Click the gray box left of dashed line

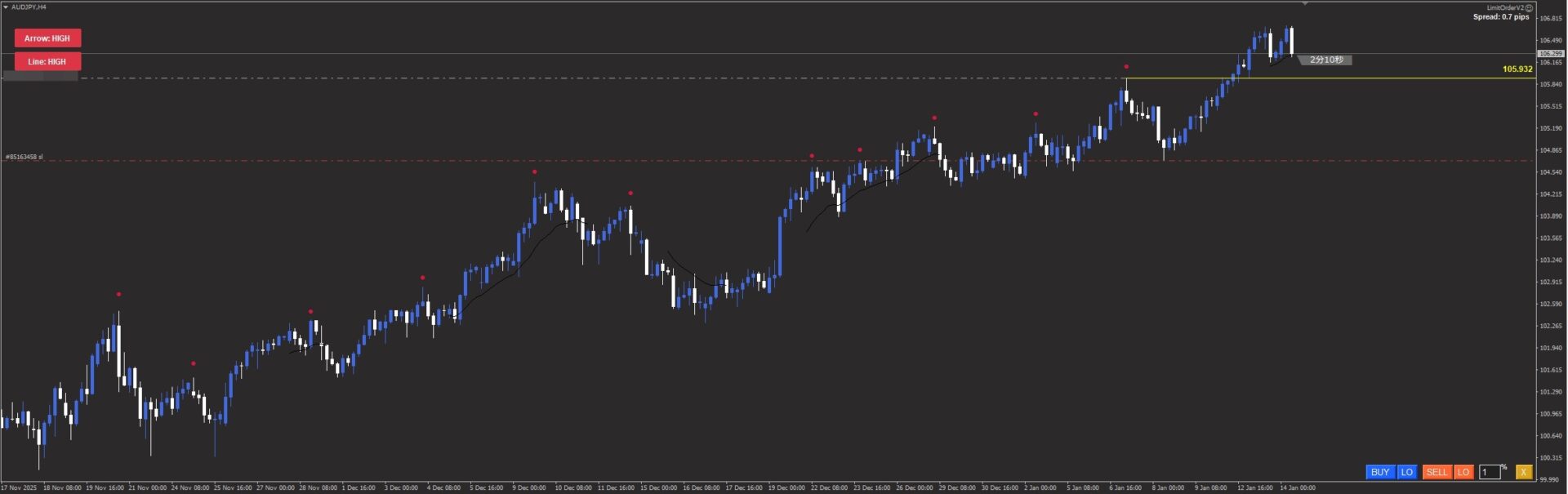40,77
